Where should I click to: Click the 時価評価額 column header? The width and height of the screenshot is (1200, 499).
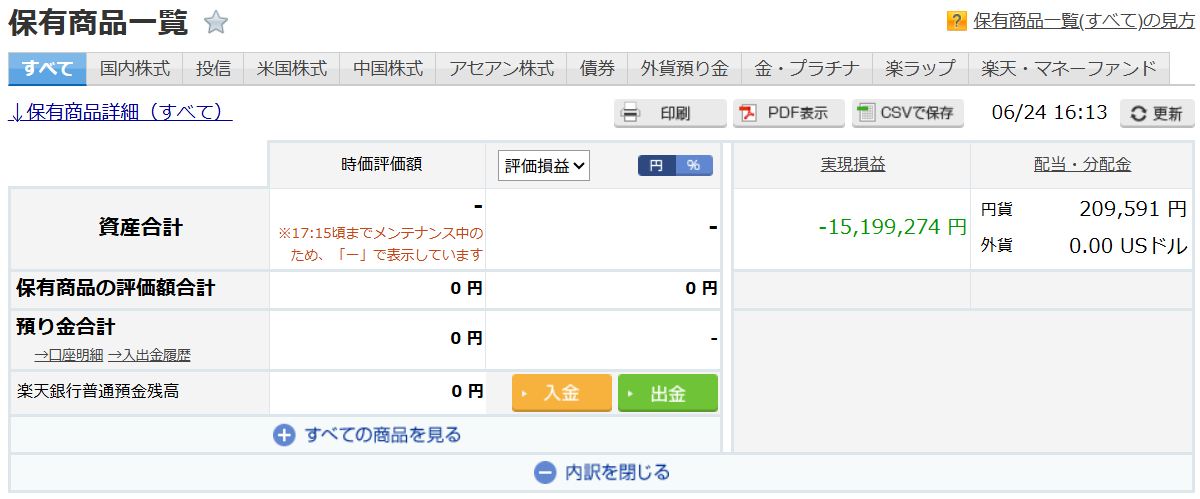(381, 165)
